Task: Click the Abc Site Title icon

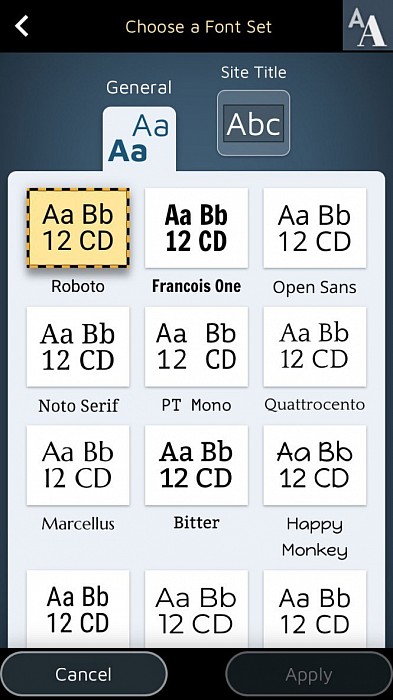Action: (253, 123)
